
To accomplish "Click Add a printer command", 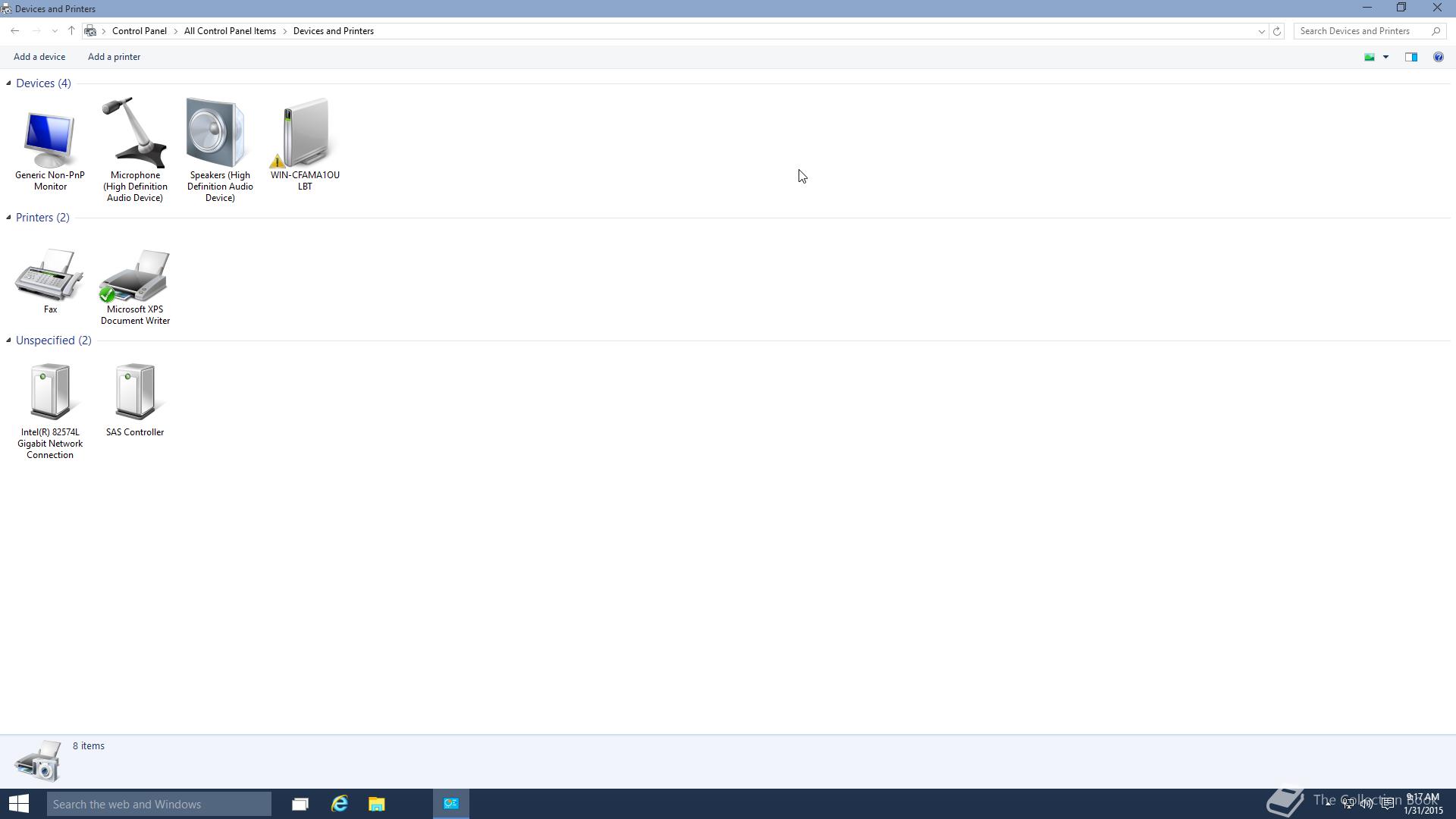I will pyautogui.click(x=114, y=57).
